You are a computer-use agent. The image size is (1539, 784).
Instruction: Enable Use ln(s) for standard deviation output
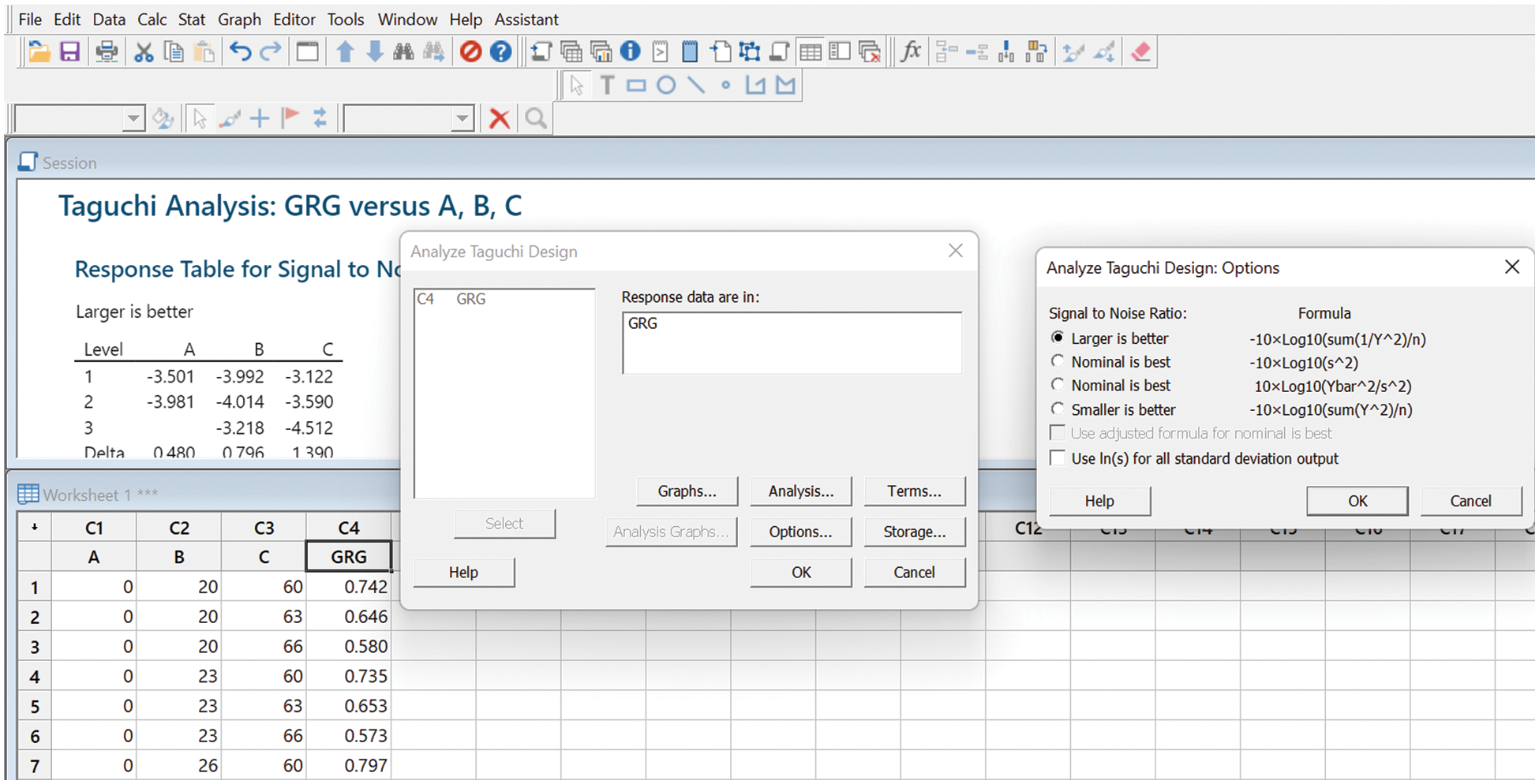1058,458
